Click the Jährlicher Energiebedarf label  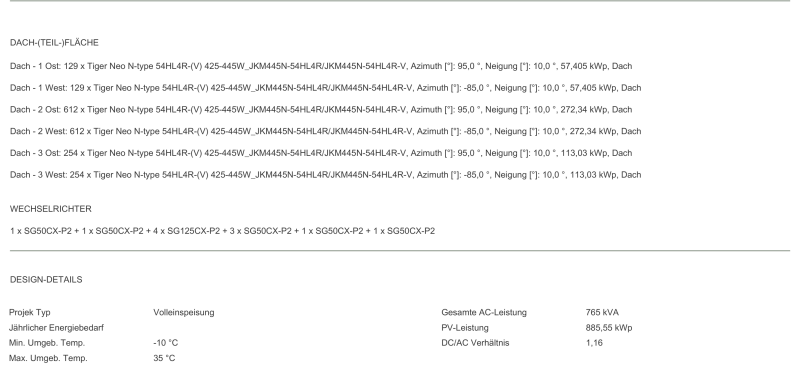[56, 328]
